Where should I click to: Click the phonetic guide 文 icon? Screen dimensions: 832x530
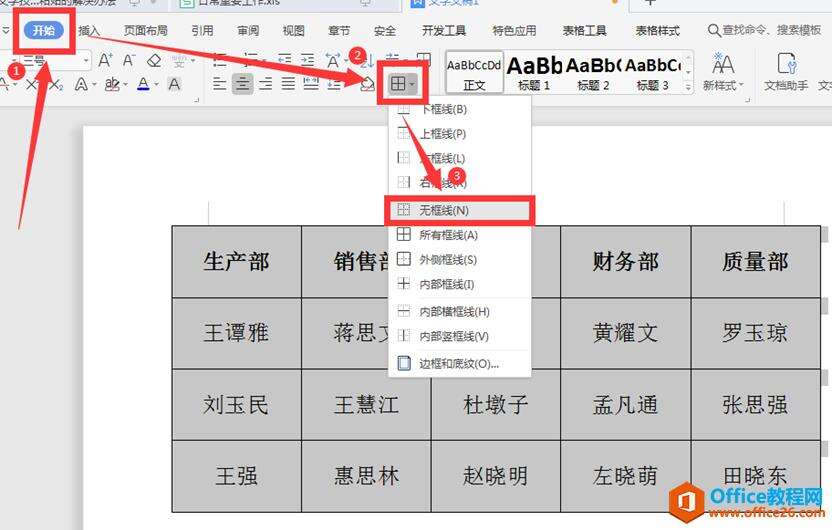coord(179,60)
